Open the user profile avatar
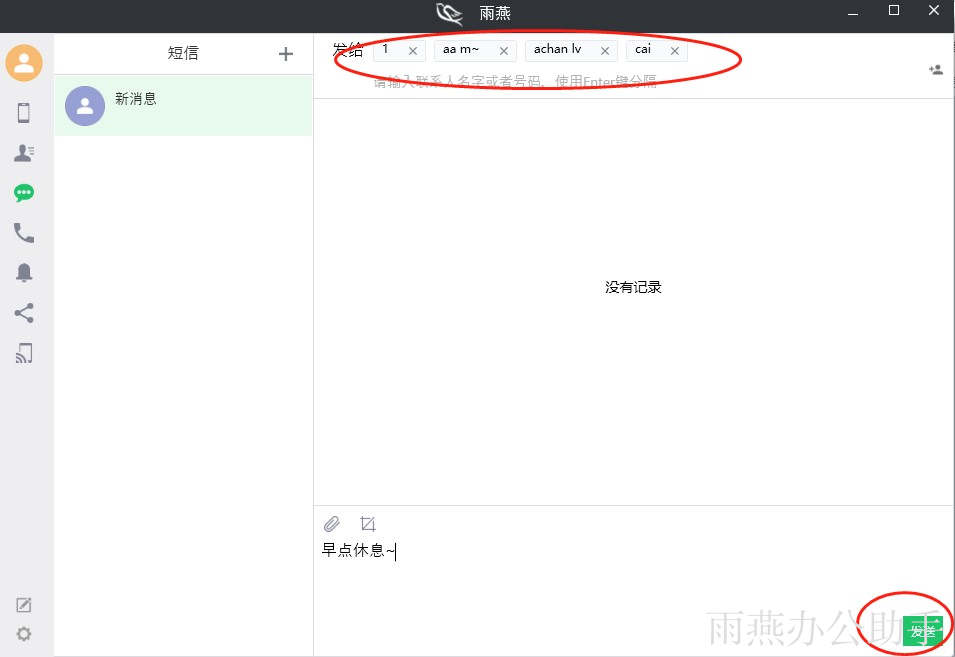Screen dimensions: 955x657 point(24,63)
